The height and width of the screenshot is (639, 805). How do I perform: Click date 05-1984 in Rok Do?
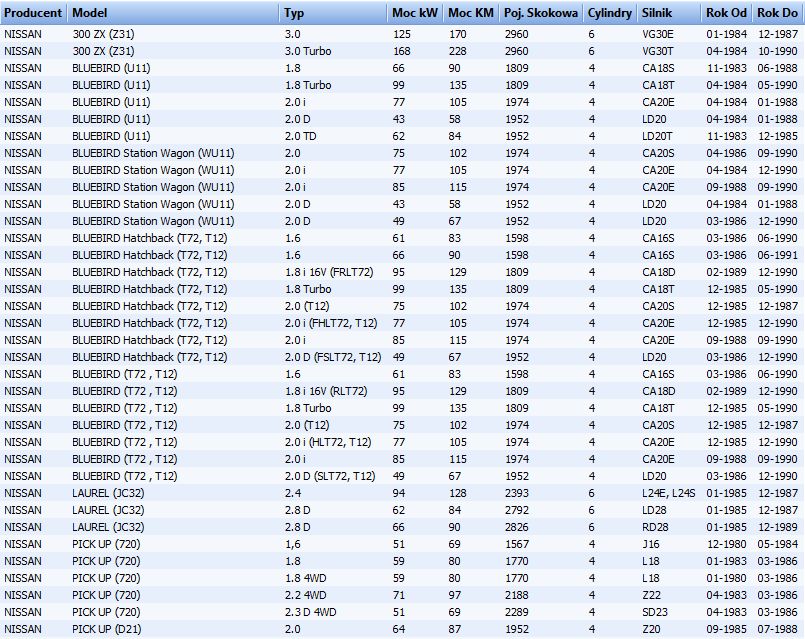coord(777,544)
